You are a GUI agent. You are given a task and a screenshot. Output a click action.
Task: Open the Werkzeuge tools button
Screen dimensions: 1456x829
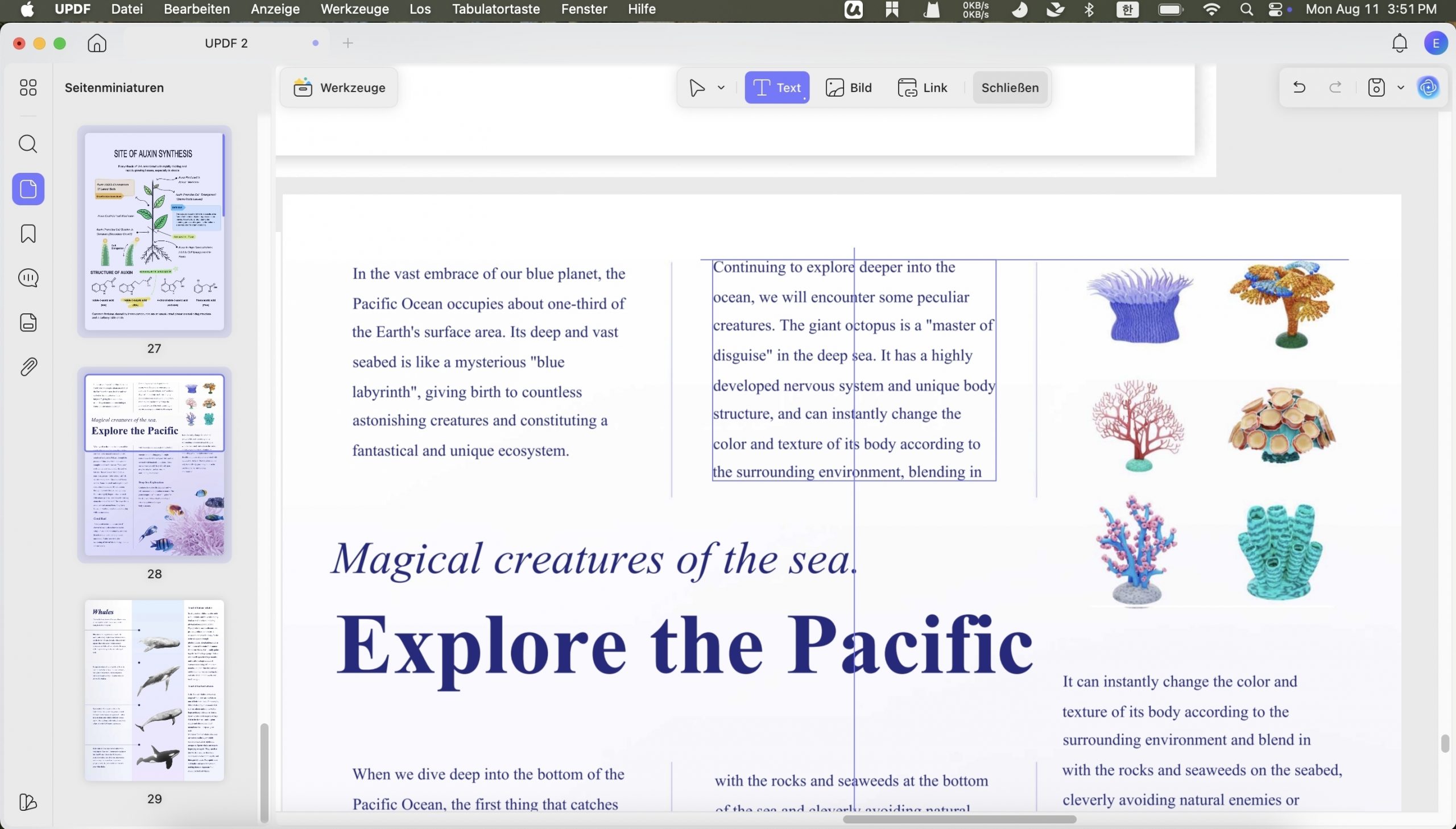339,88
